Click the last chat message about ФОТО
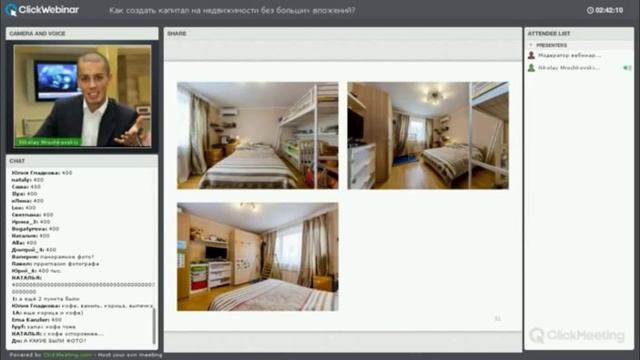This screenshot has width=640, height=360. tap(49, 340)
